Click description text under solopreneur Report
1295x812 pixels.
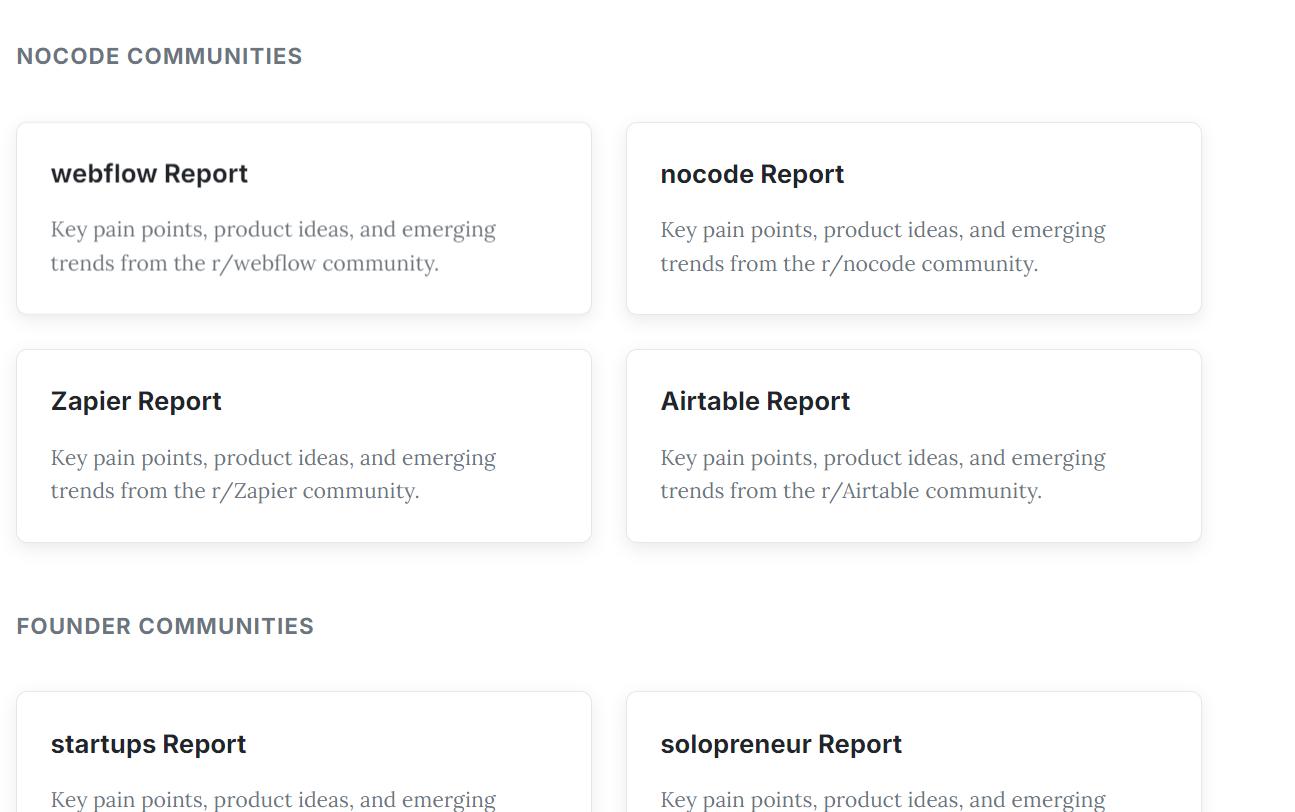[883, 799]
